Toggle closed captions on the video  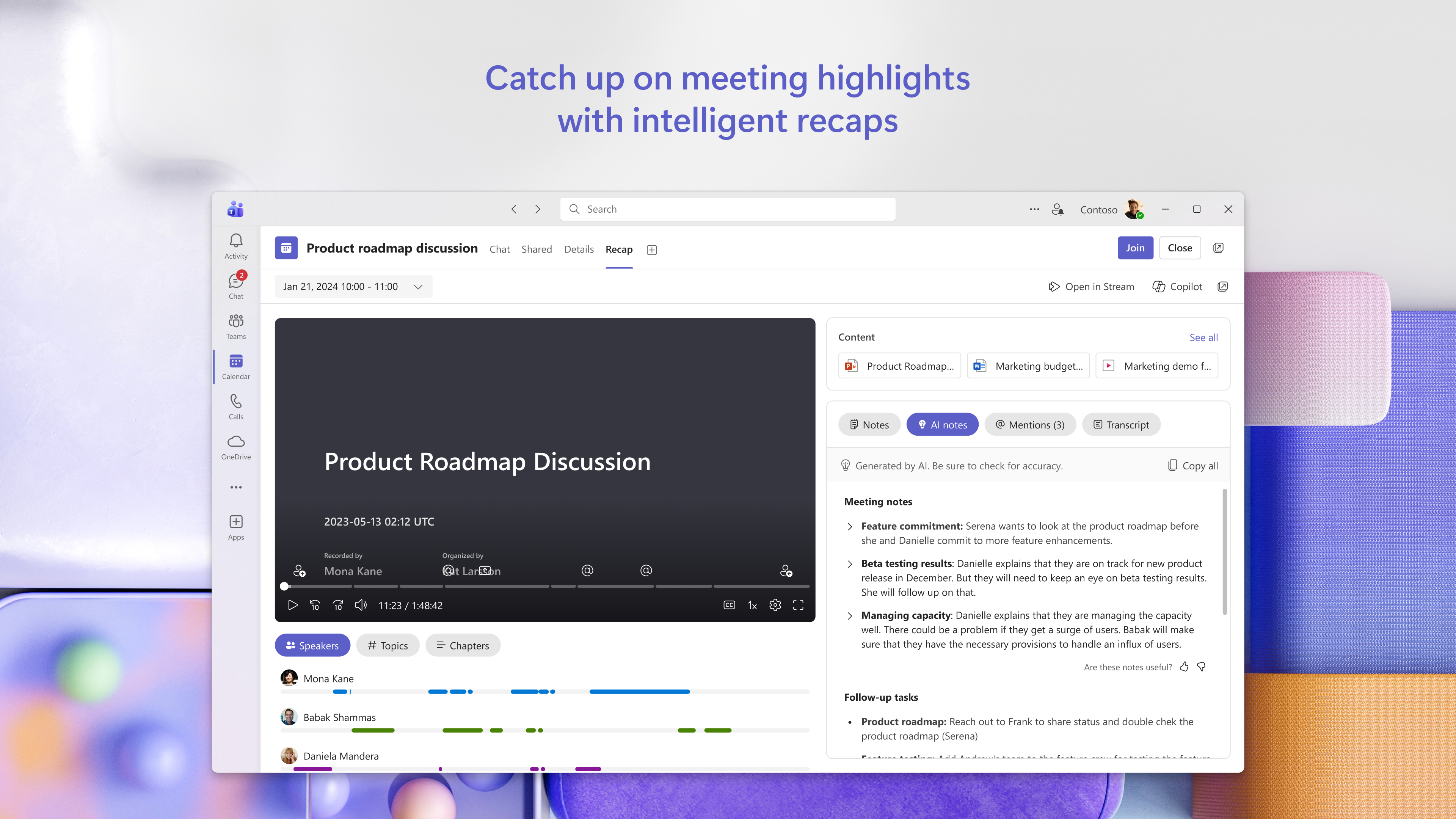click(729, 605)
